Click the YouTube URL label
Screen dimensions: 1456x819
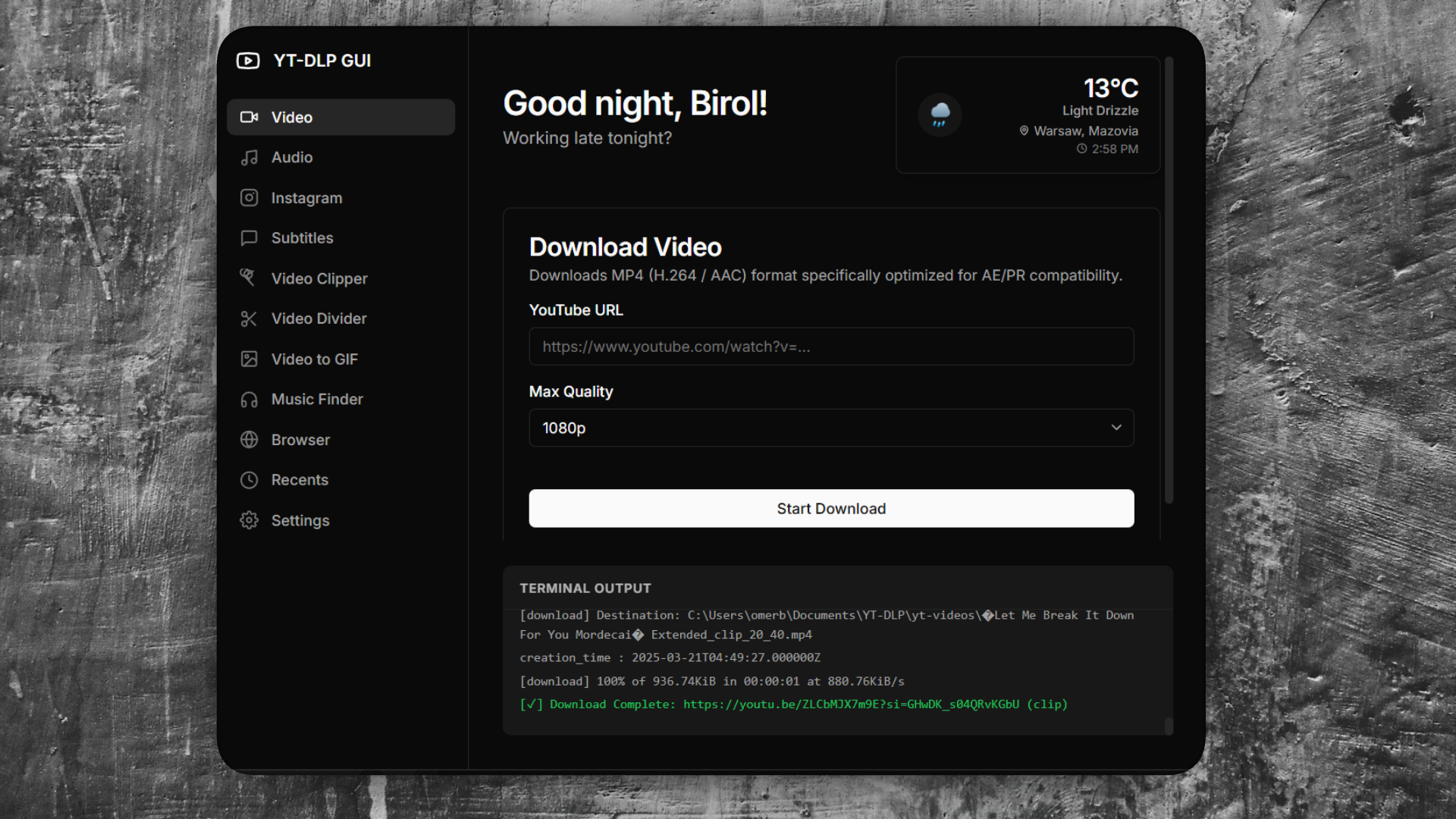tap(576, 310)
